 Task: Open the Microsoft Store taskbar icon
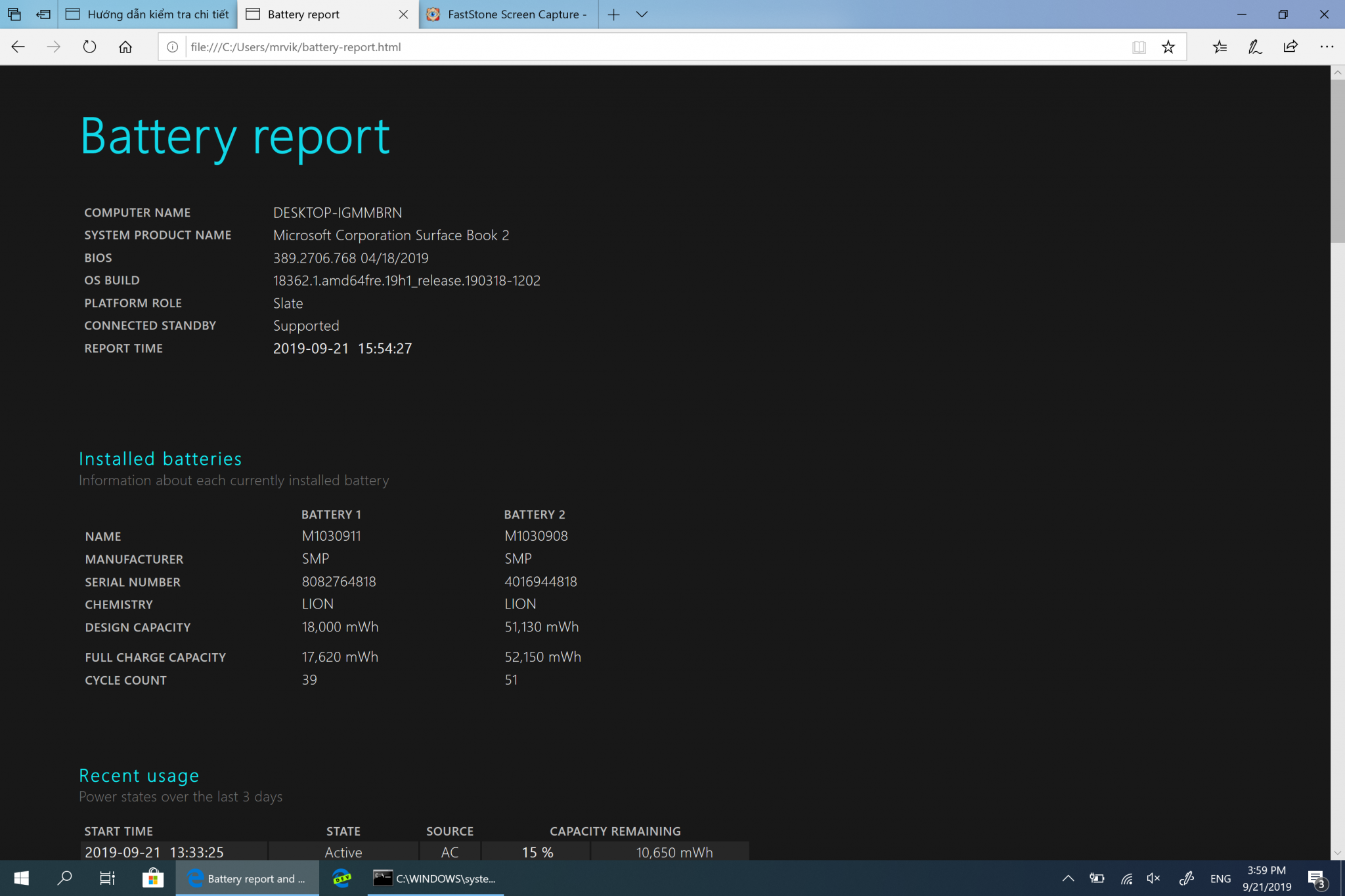[x=152, y=878]
